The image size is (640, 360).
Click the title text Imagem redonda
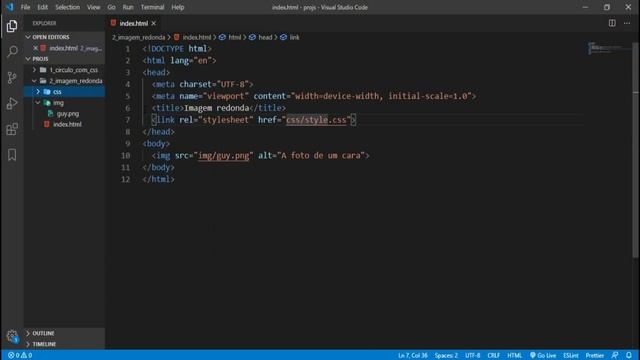(x=216, y=108)
